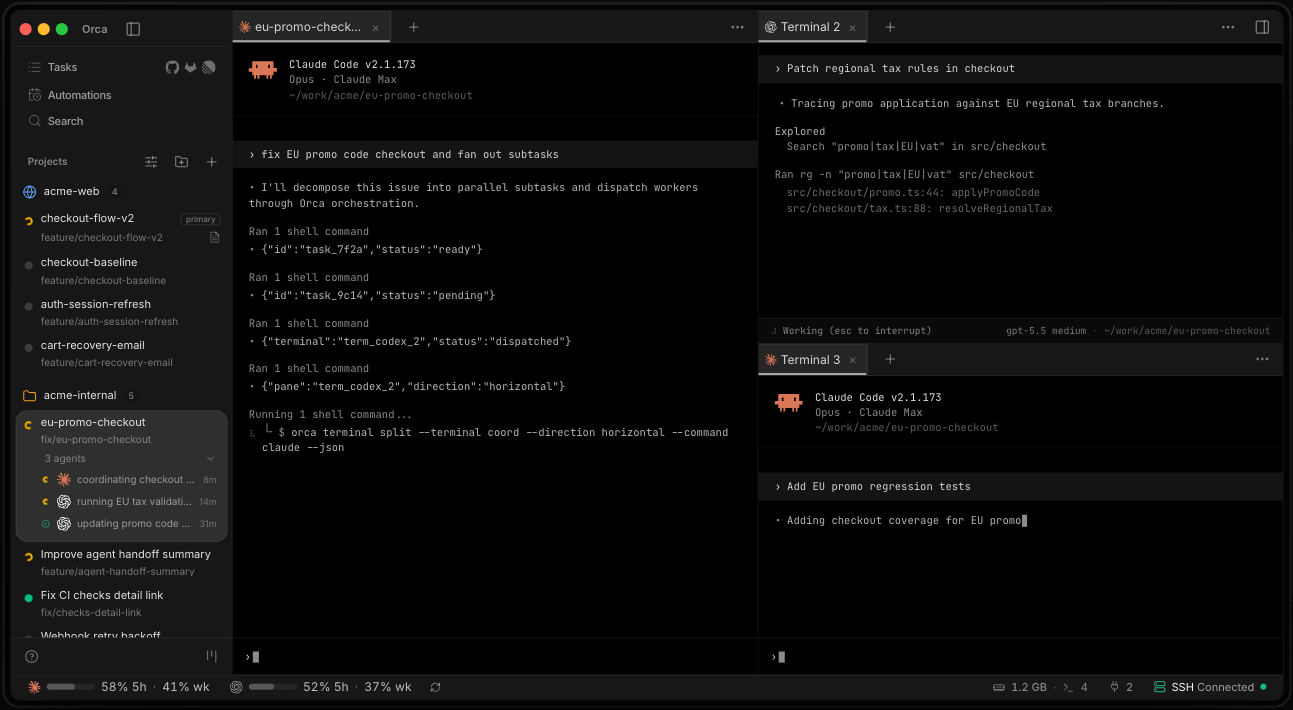The image size is (1293, 710).
Task: Click the document icon on checkout-flow-v2
Action: [x=214, y=237]
